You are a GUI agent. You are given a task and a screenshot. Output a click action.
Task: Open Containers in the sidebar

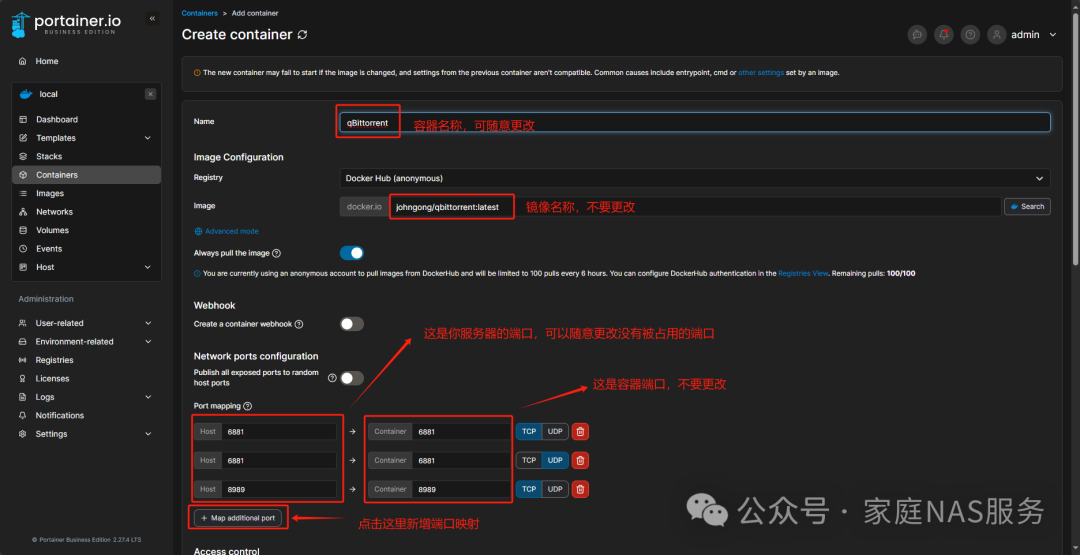coord(86,175)
